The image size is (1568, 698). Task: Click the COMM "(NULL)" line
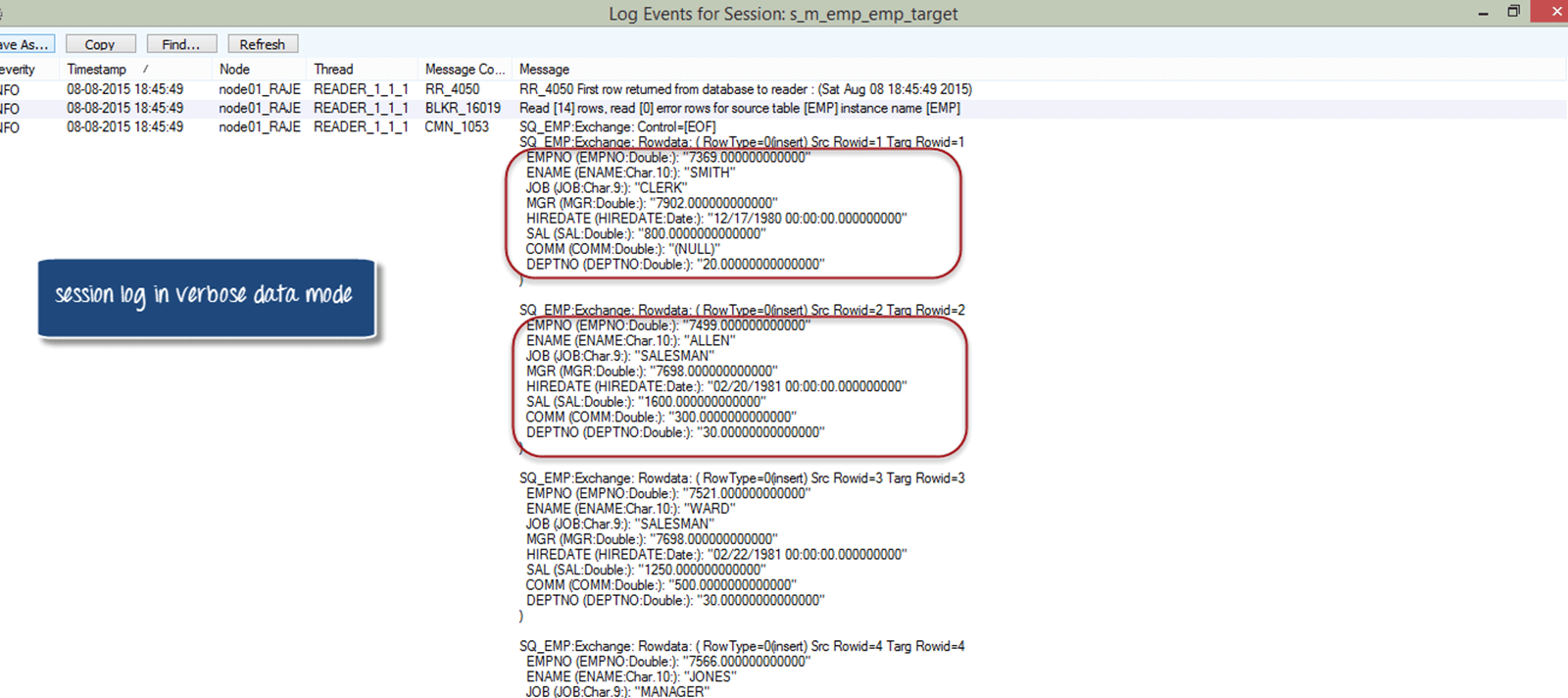coord(622,249)
